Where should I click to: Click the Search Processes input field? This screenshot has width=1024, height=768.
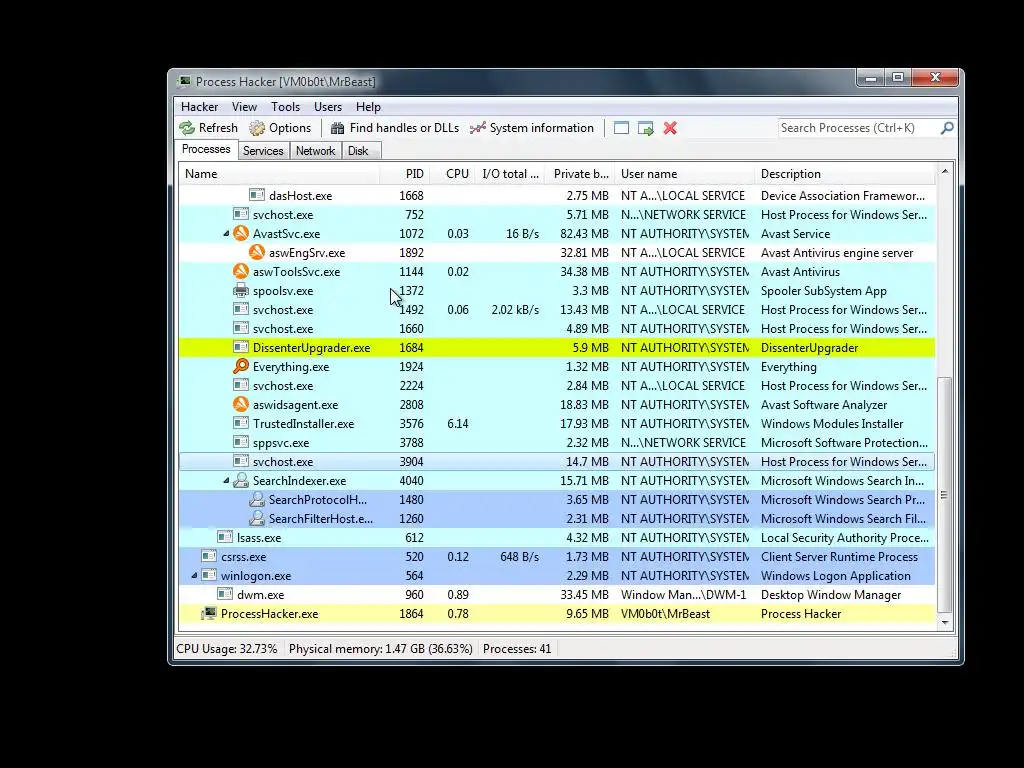[859, 128]
